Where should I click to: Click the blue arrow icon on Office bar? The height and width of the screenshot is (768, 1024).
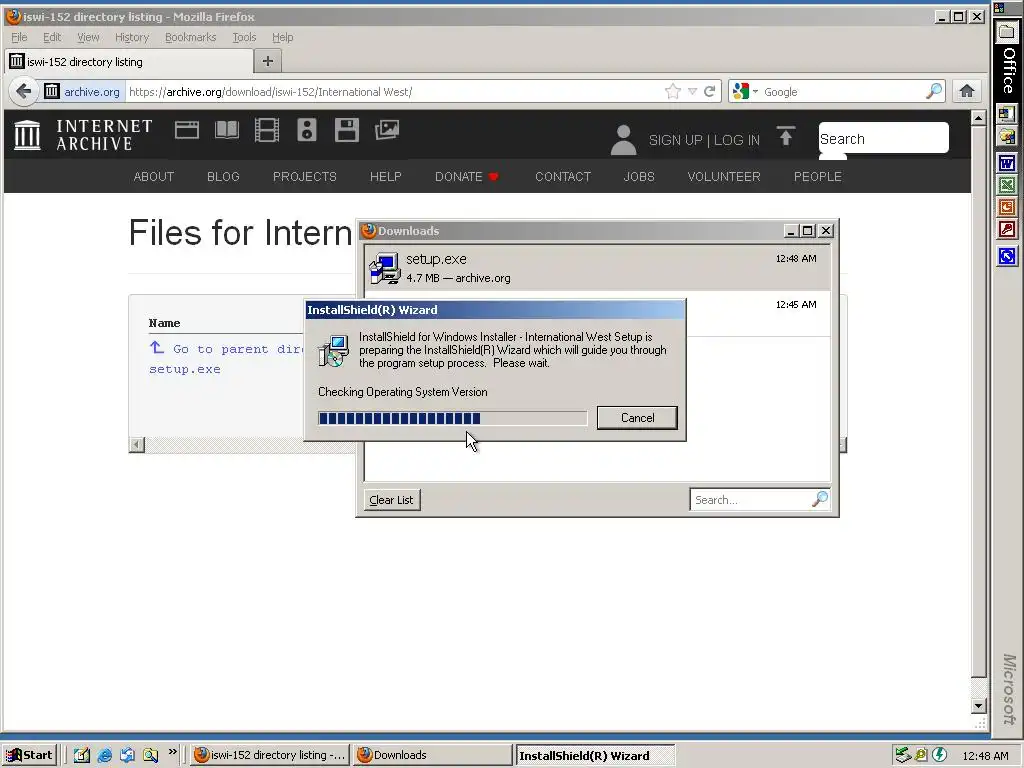tap(1006, 256)
